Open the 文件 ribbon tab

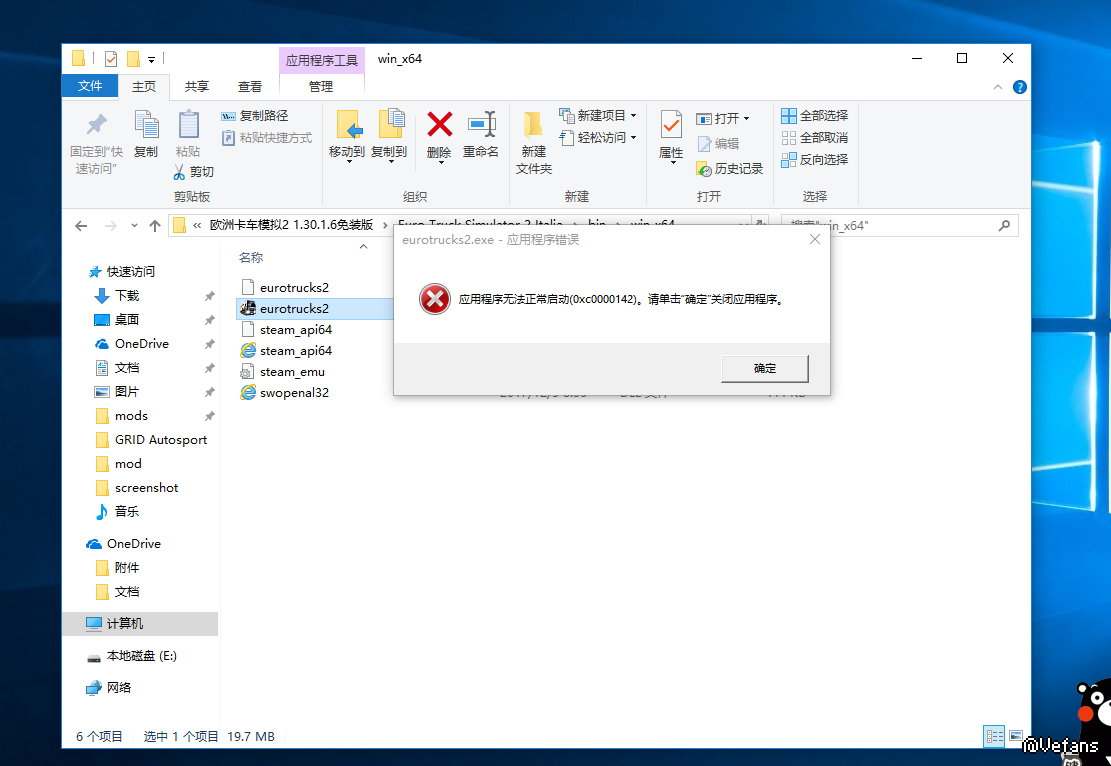(x=89, y=86)
